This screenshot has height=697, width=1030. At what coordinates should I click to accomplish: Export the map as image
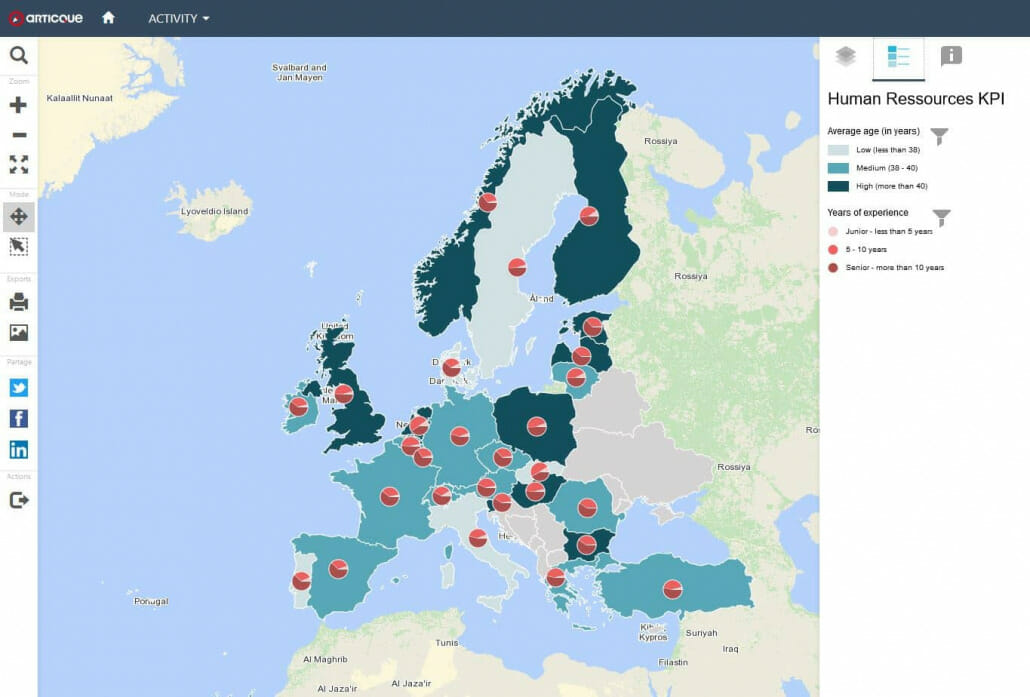coord(18,333)
